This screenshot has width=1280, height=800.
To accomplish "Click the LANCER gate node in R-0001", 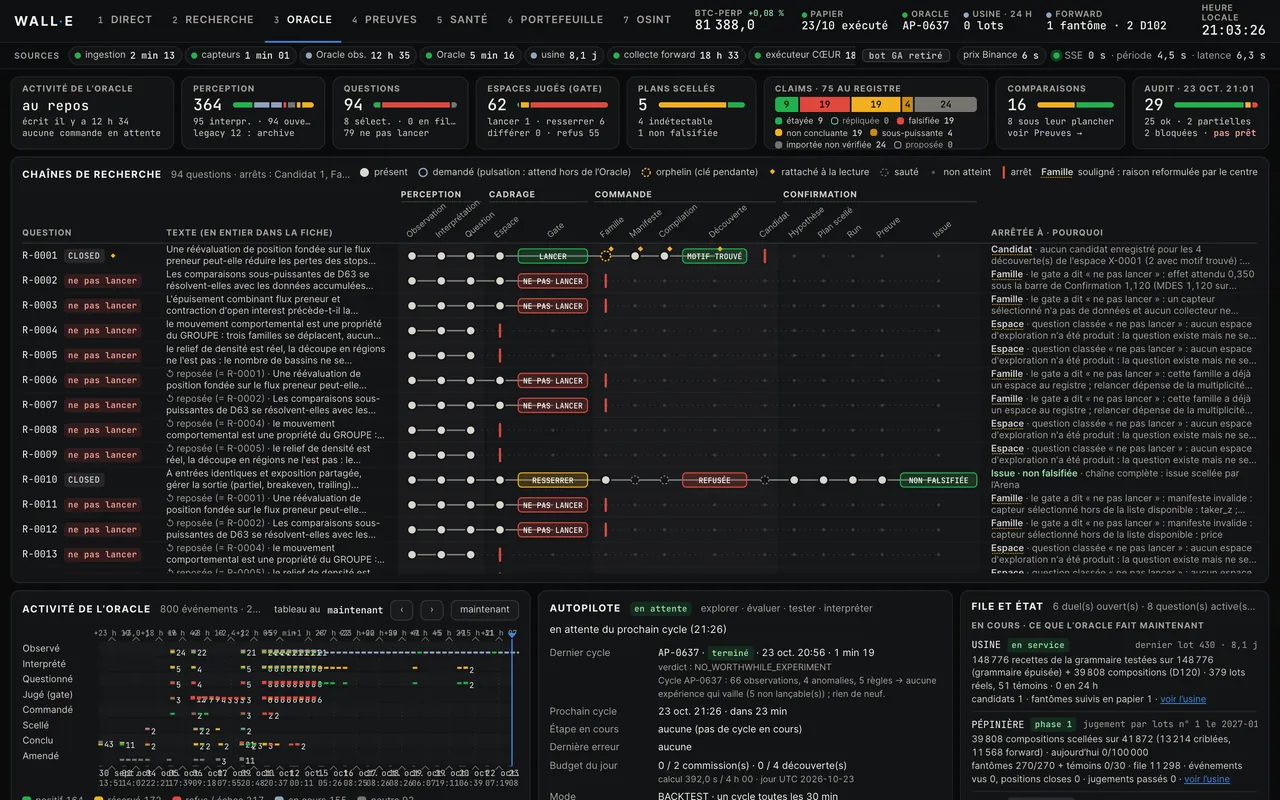I will 553,256.
